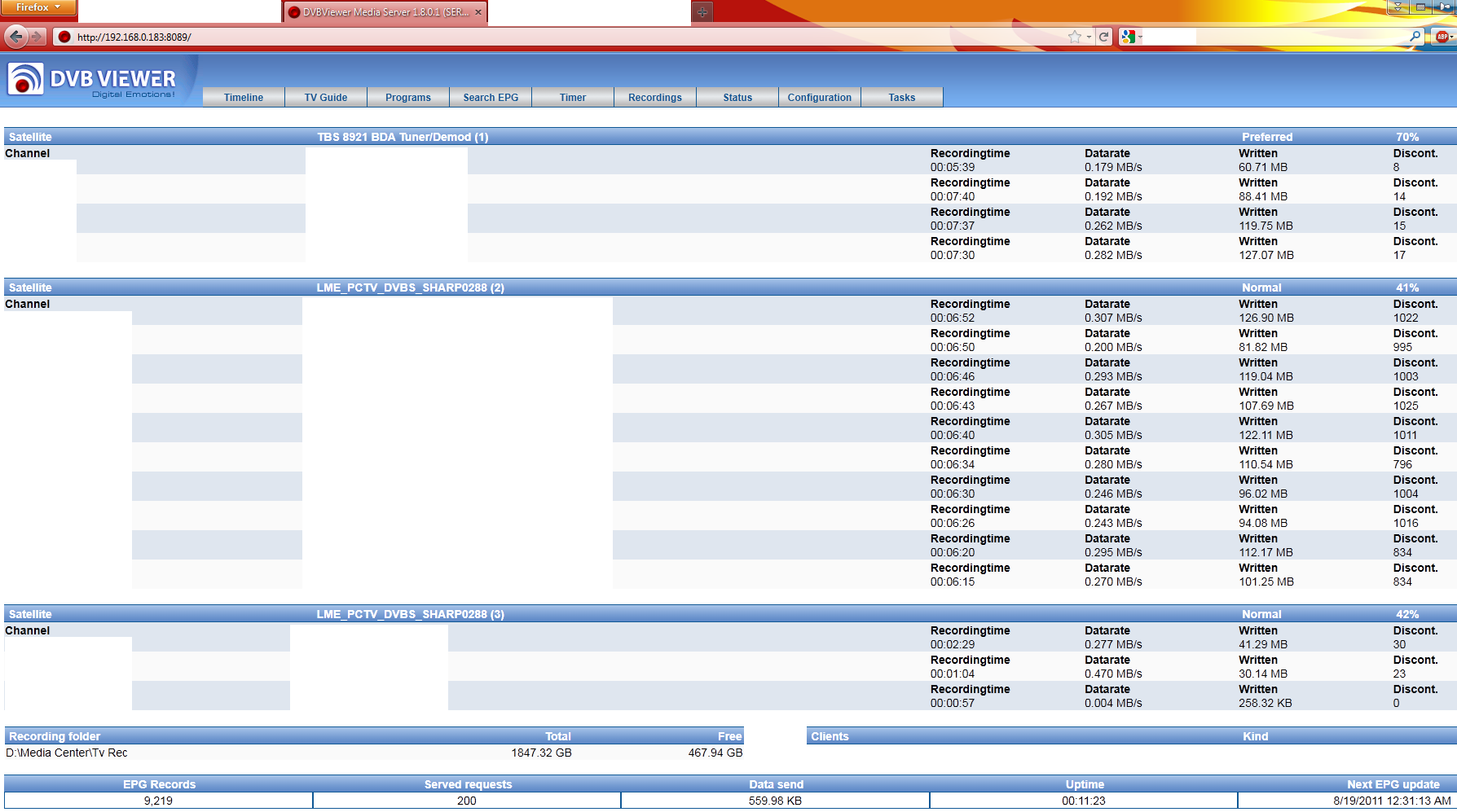Open the Recordings page
This screenshot has width=1457, height=812.
click(x=655, y=97)
